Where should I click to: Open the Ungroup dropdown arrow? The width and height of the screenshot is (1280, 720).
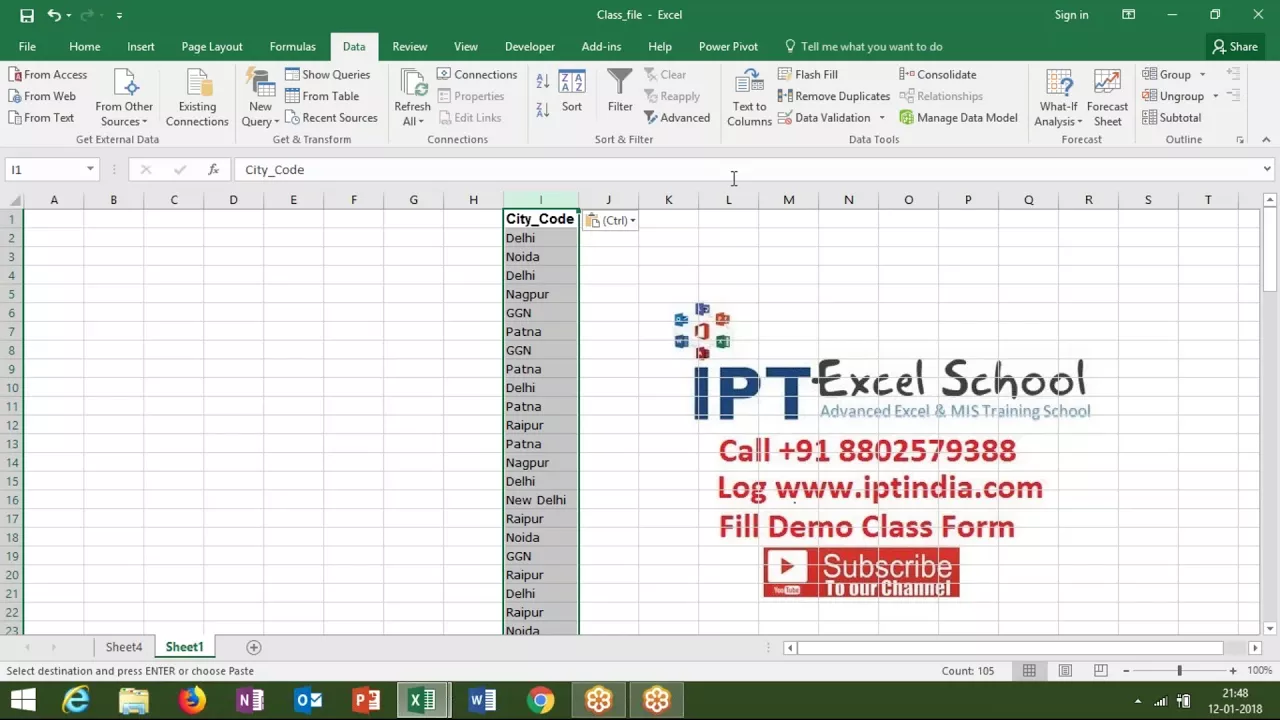(x=1216, y=97)
